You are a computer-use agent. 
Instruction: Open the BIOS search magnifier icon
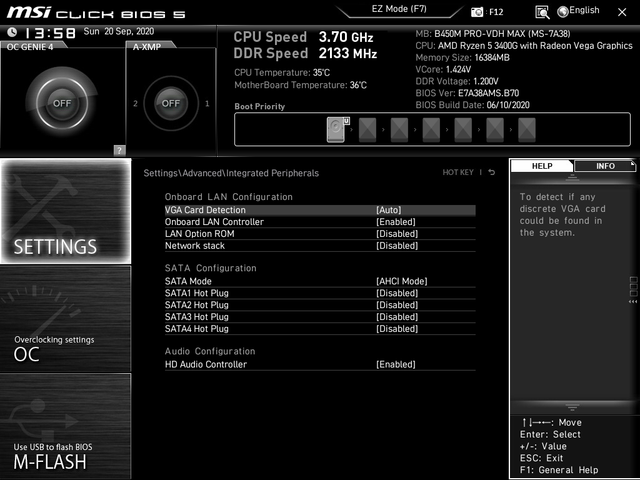tap(542, 12)
